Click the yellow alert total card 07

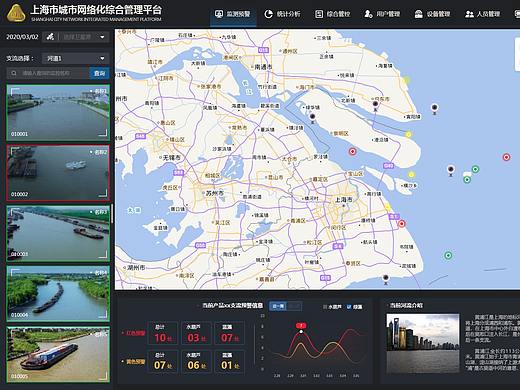(x=163, y=361)
